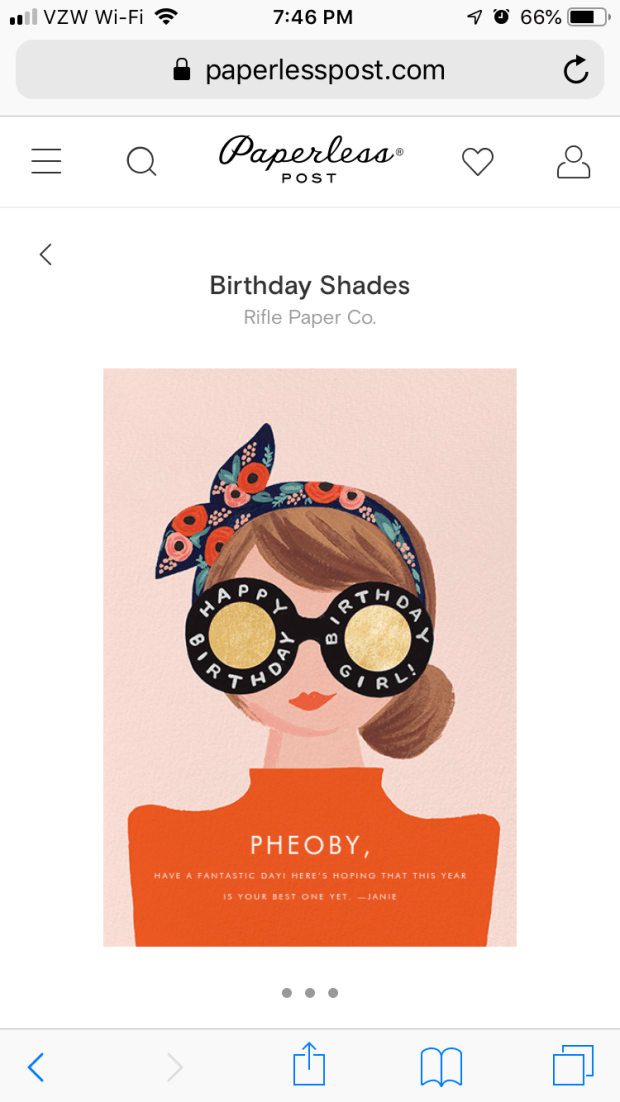The width and height of the screenshot is (620, 1102).
Task: Tap the Safari share icon
Action: coord(309,1065)
